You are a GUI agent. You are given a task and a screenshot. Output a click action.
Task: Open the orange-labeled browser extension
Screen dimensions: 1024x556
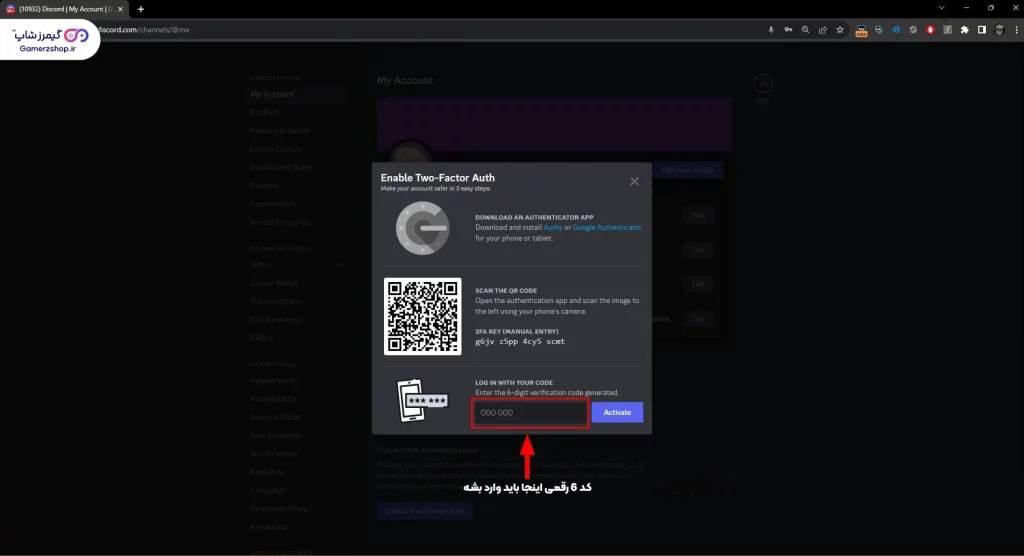pyautogui.click(x=861, y=30)
